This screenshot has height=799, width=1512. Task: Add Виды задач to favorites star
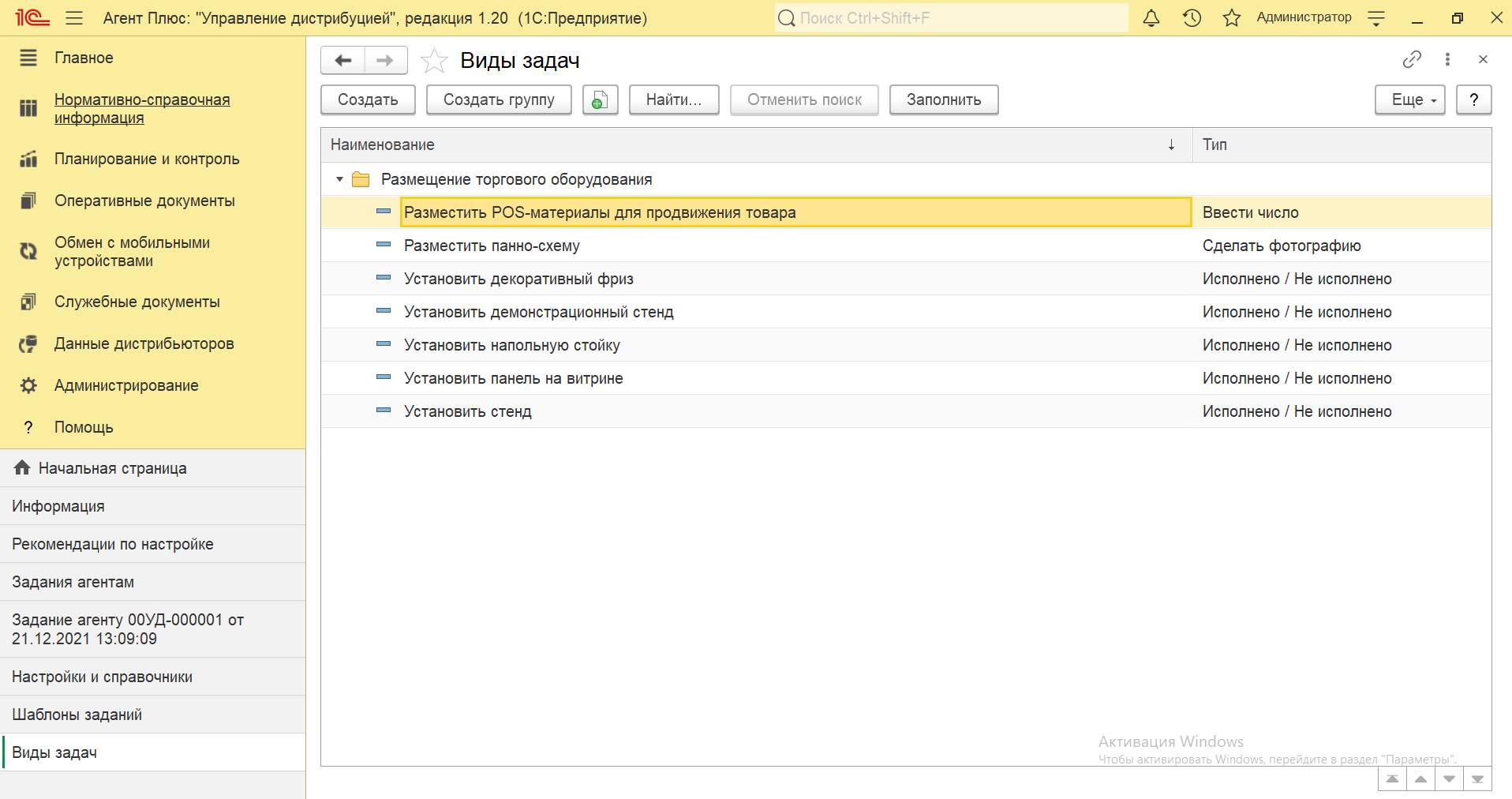[x=434, y=61]
